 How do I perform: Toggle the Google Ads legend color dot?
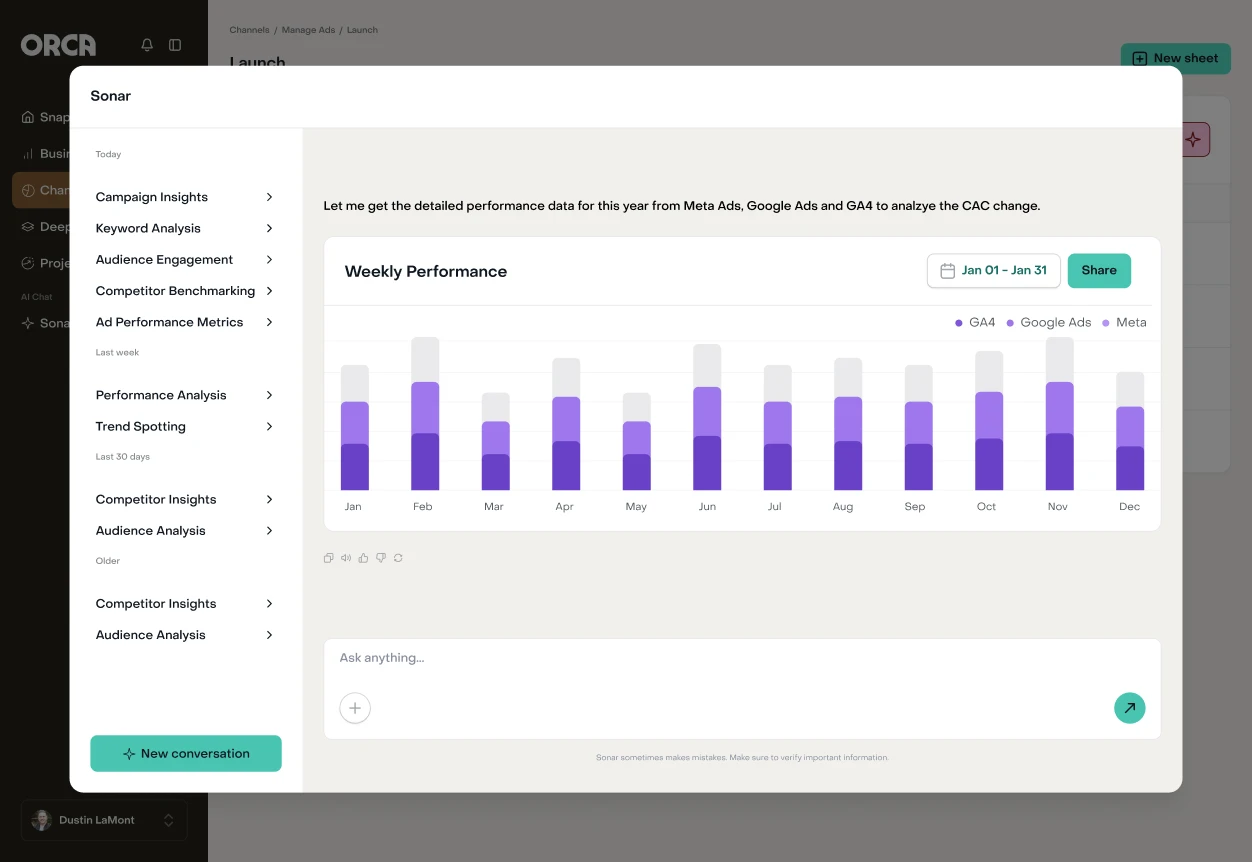click(1010, 323)
